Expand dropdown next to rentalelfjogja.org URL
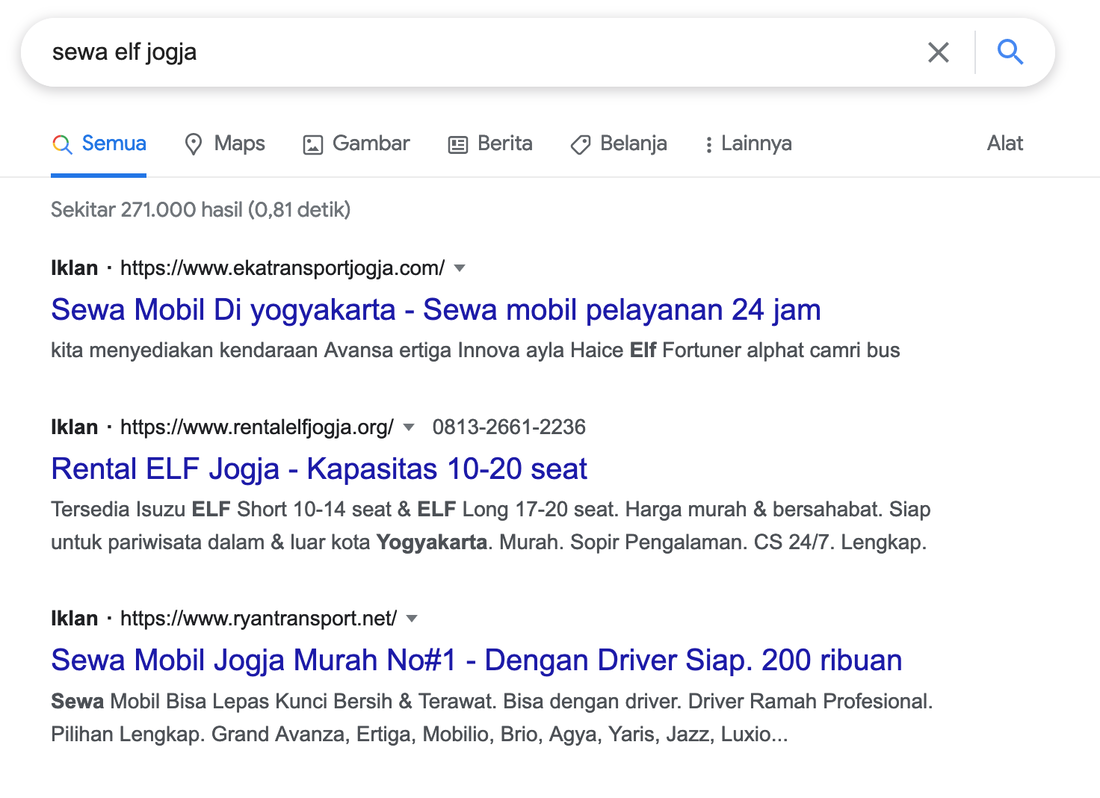The height and width of the screenshot is (798, 1100). pyautogui.click(x=408, y=428)
